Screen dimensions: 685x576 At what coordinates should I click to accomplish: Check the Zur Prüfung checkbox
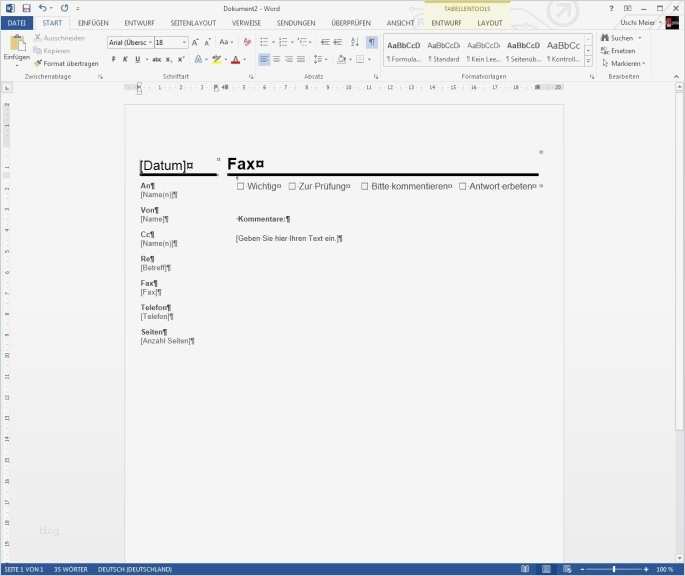292,187
